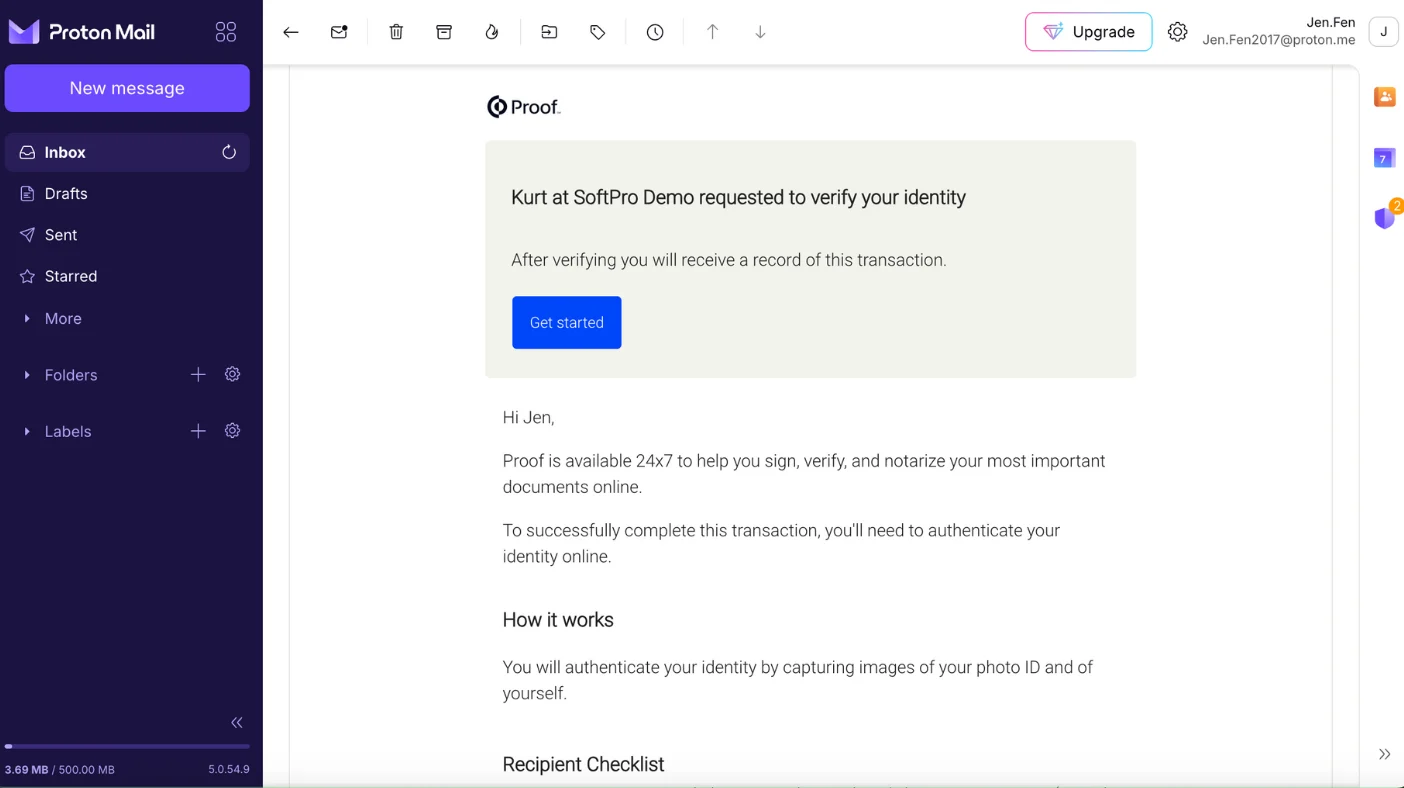
Task: Move message to trash
Action: (396, 32)
